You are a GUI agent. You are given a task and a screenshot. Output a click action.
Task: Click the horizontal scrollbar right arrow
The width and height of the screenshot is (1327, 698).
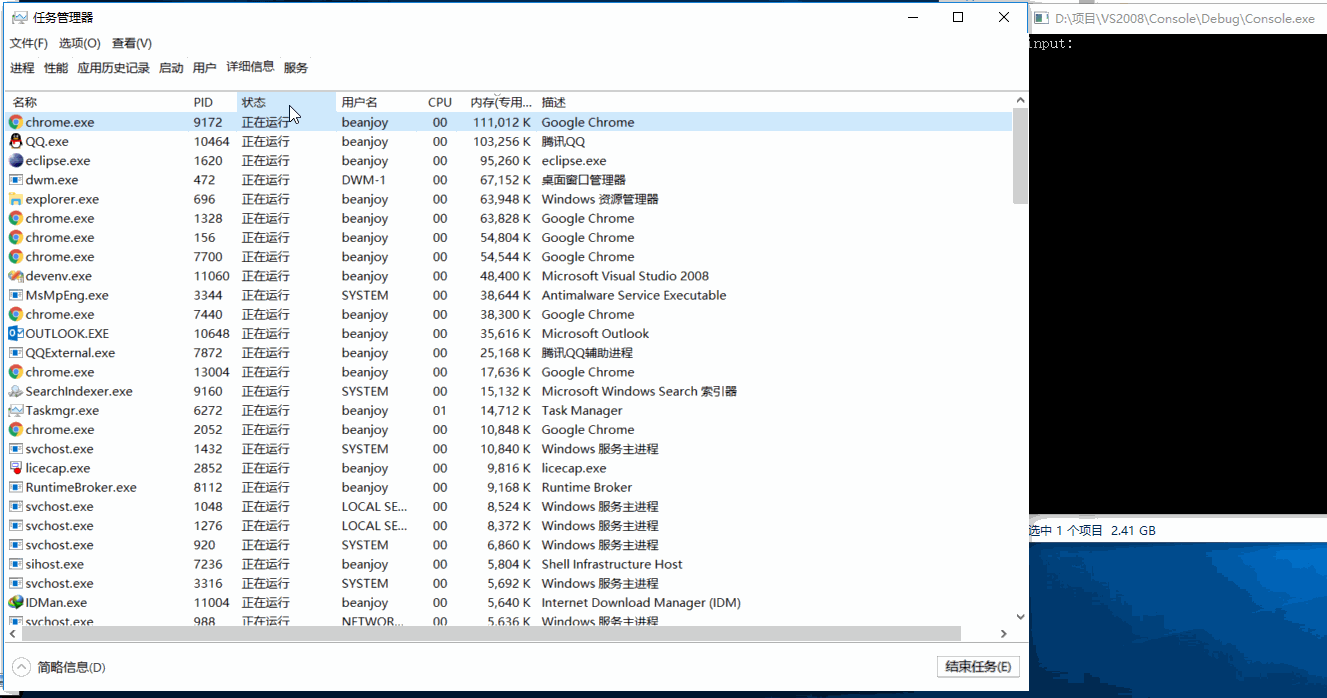1004,634
